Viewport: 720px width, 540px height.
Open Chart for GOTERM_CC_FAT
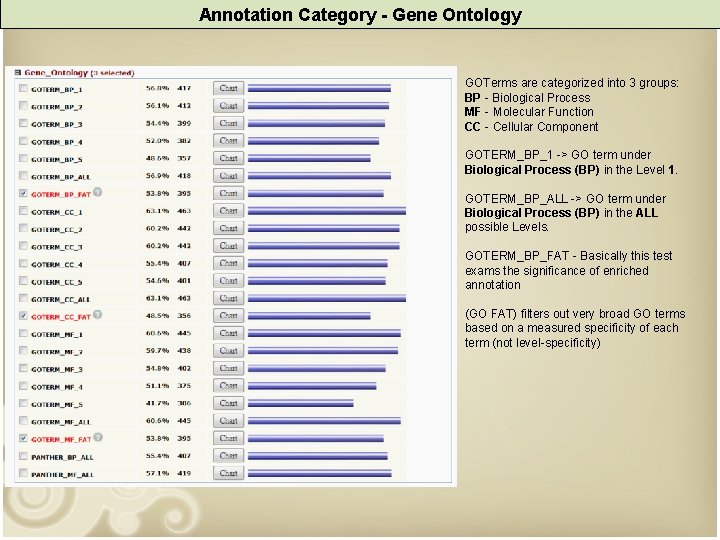(x=228, y=316)
